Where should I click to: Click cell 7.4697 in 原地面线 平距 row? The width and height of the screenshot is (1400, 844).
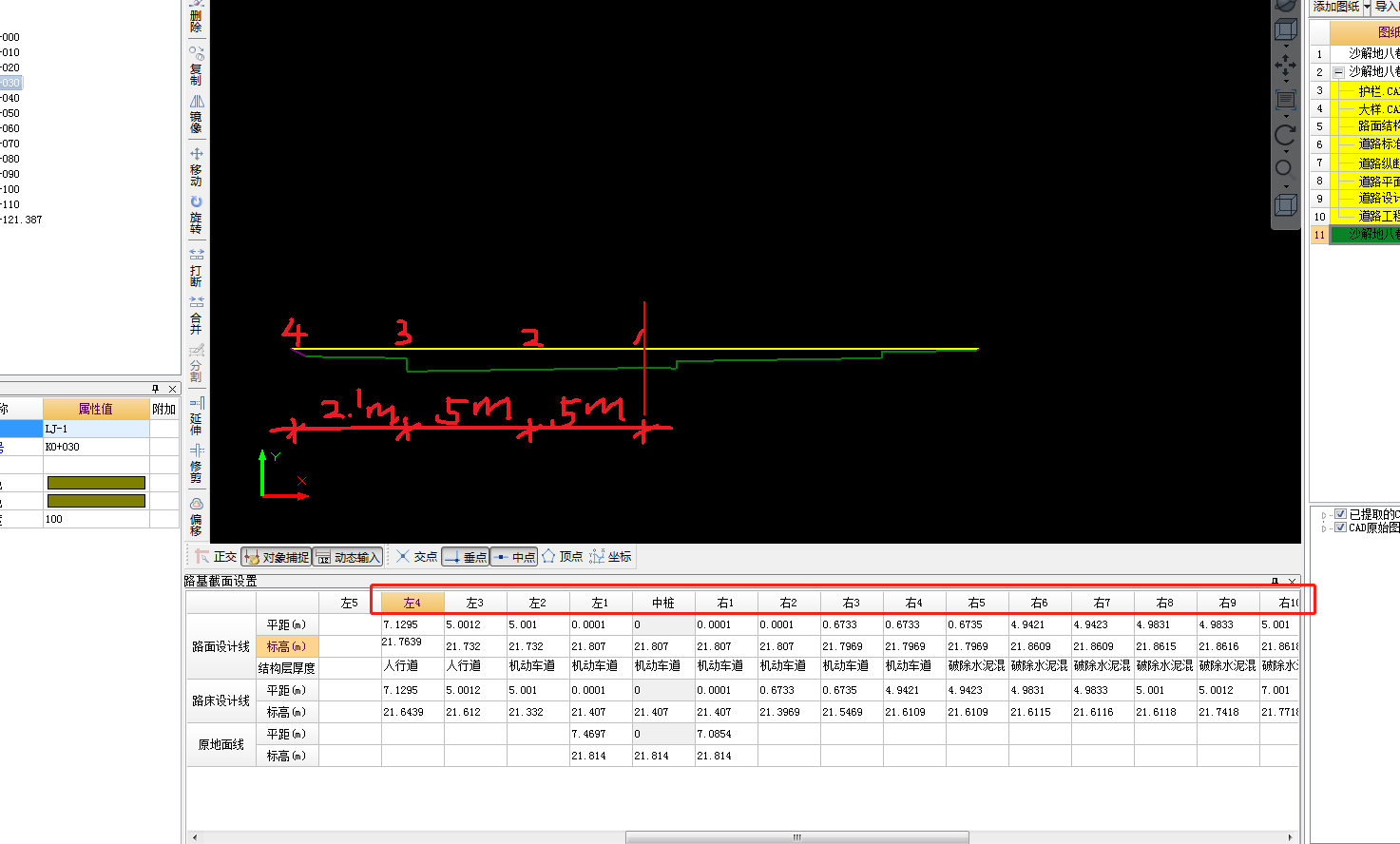[601, 734]
